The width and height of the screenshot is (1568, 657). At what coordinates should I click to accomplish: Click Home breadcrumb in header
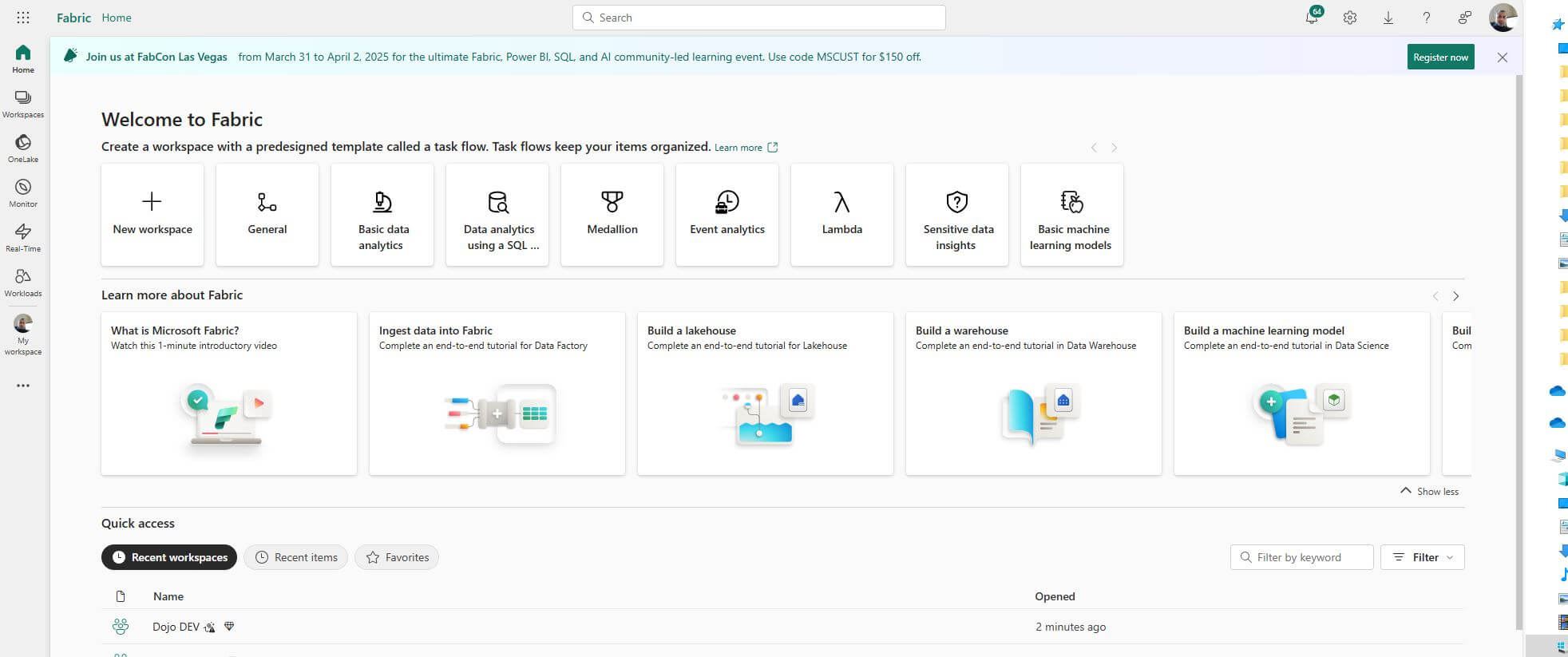click(117, 18)
